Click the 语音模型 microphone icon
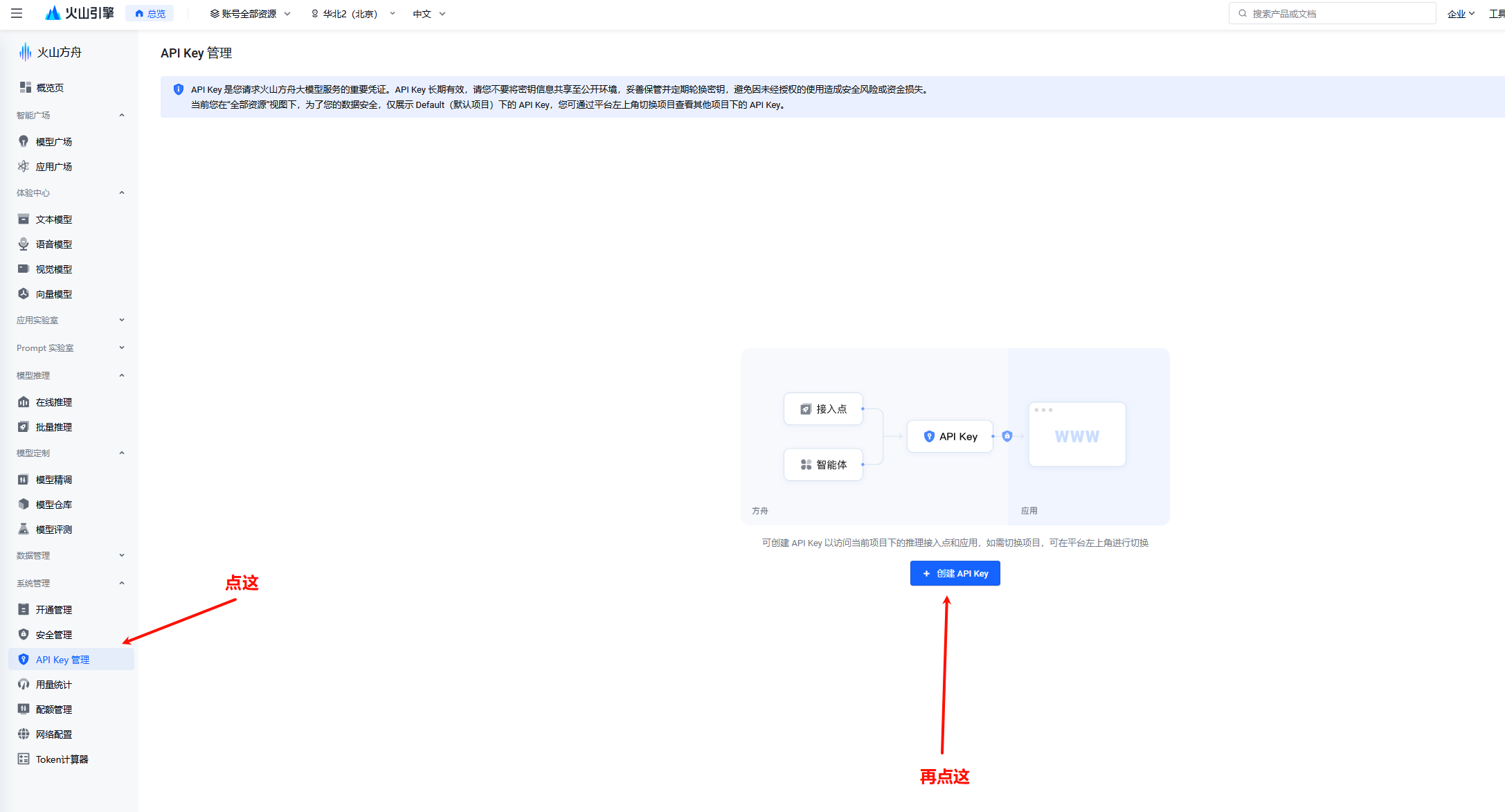Screen dimensions: 1505x812 point(24,244)
